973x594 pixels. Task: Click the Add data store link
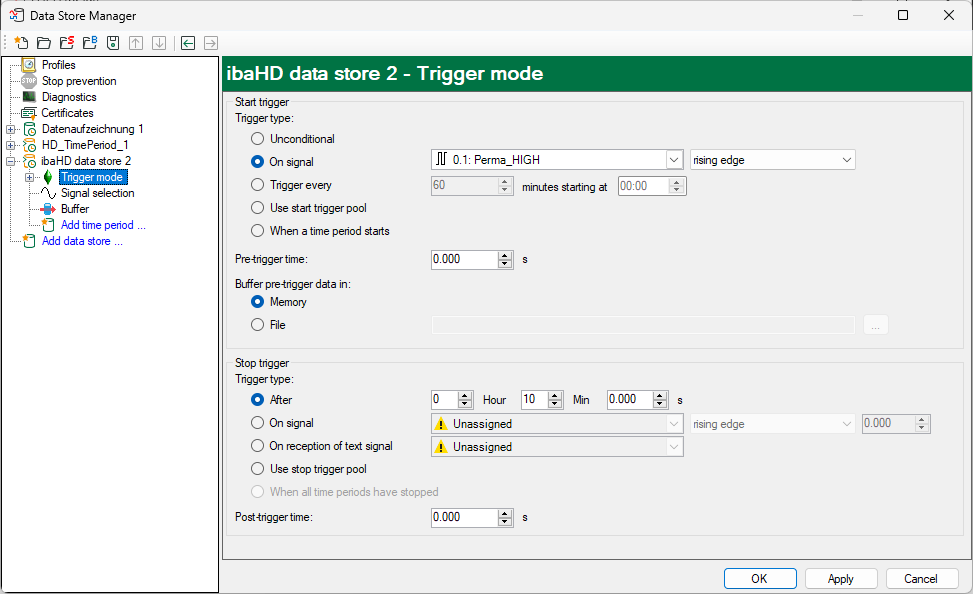(83, 241)
